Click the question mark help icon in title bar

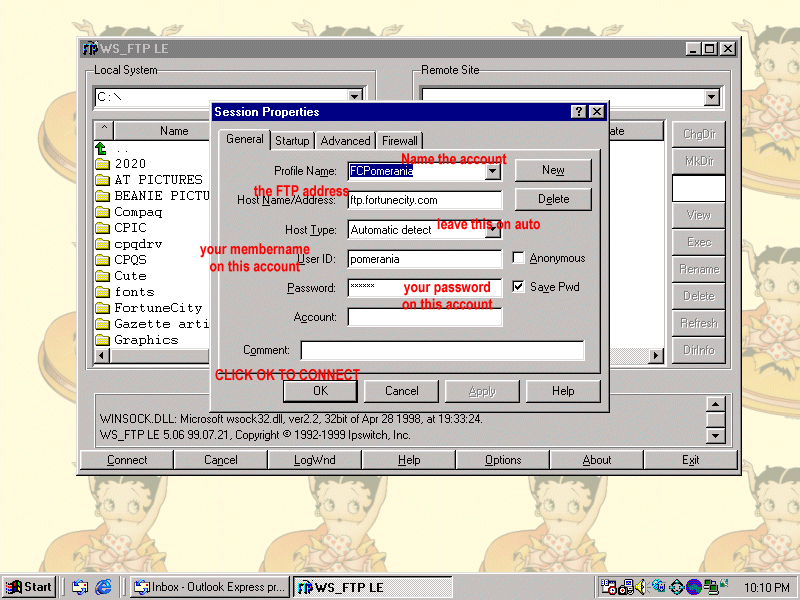tap(578, 112)
